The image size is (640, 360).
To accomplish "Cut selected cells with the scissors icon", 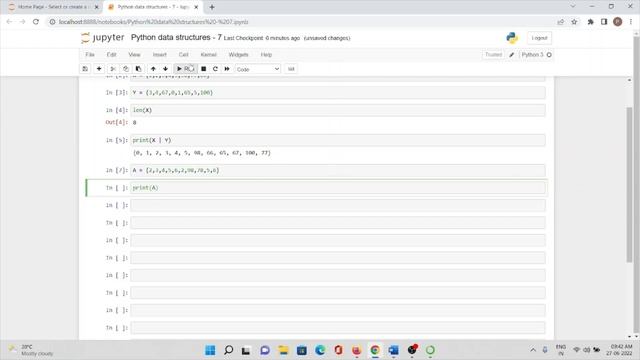I will pos(113,69).
